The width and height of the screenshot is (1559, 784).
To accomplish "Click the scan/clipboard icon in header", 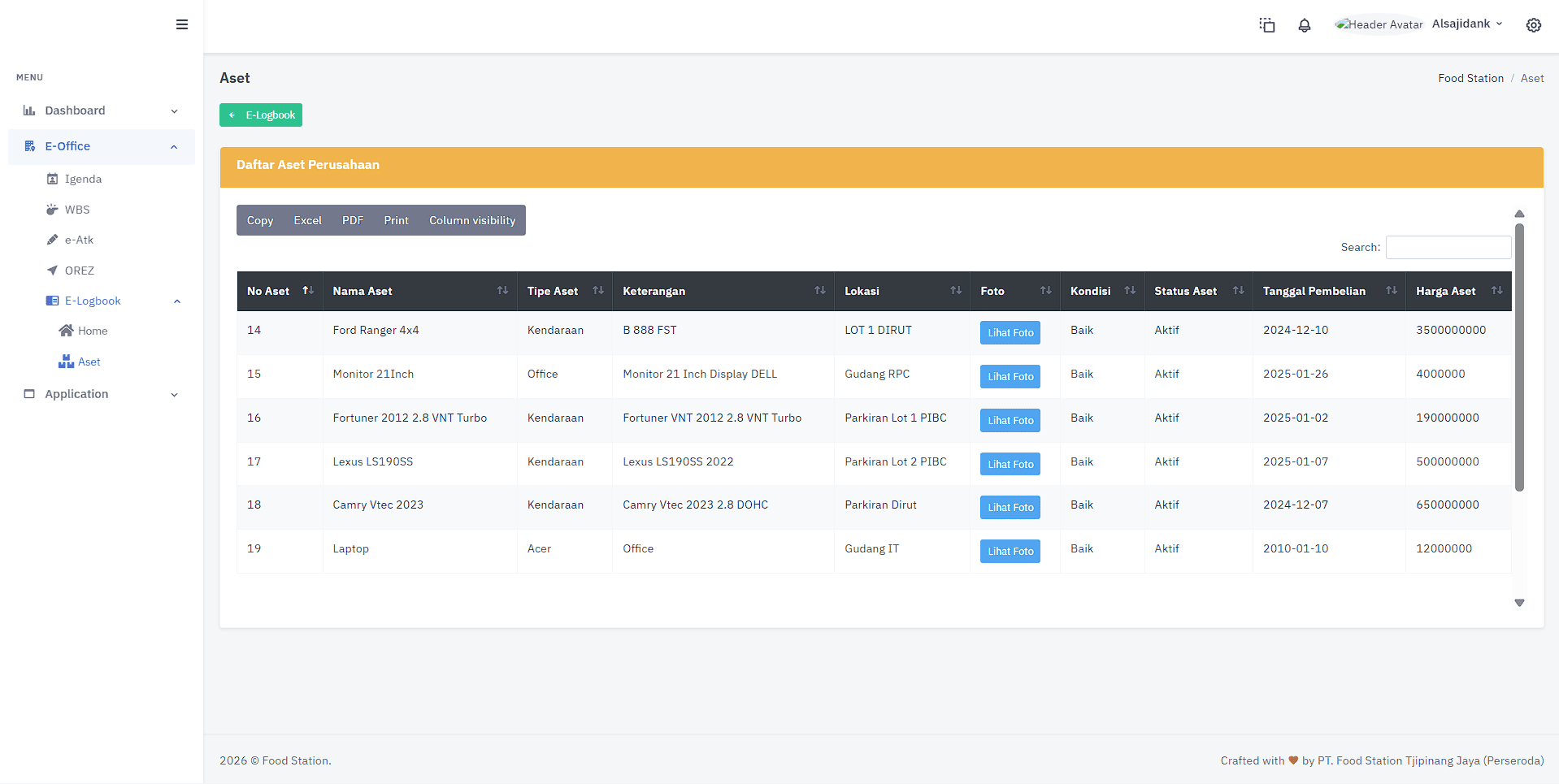I will [1266, 25].
